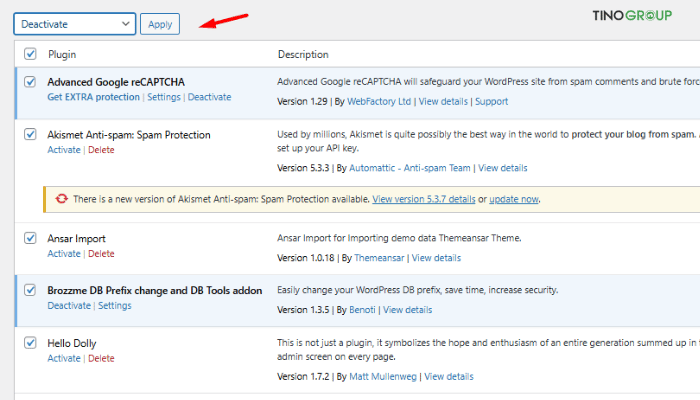Toggle the select-all checkbox beside Plugin header

point(30,54)
